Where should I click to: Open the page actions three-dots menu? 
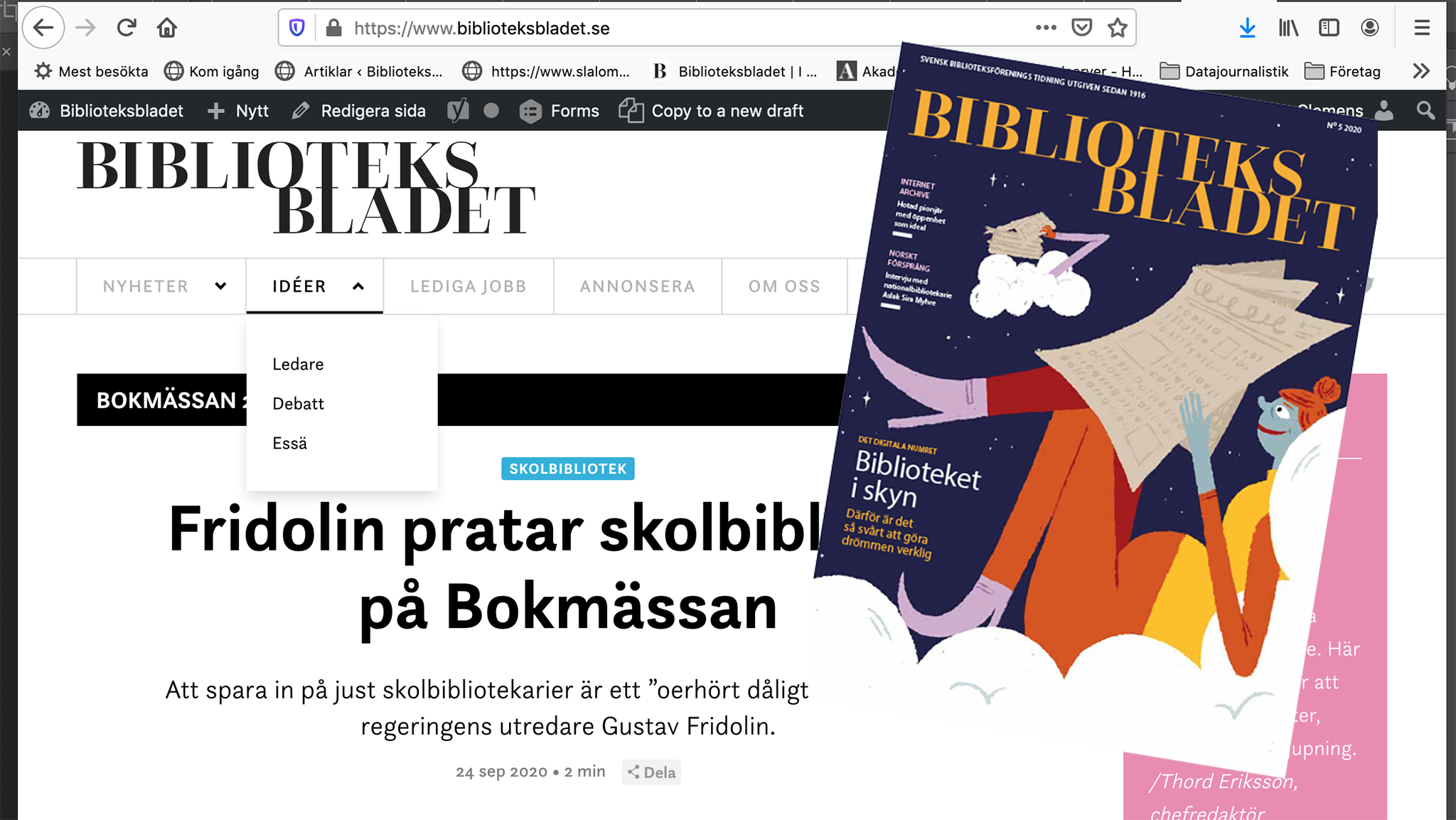1045,28
